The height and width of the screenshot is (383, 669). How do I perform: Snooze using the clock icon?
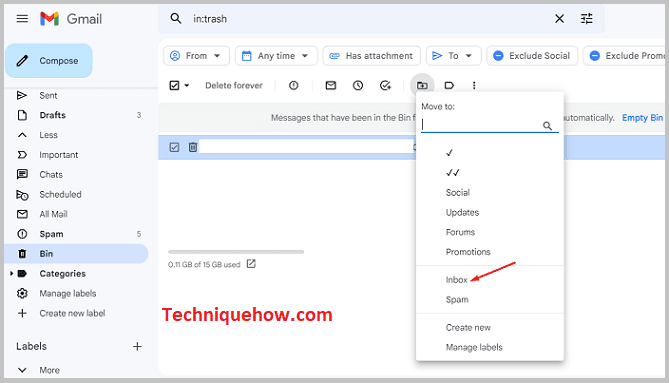pos(358,85)
